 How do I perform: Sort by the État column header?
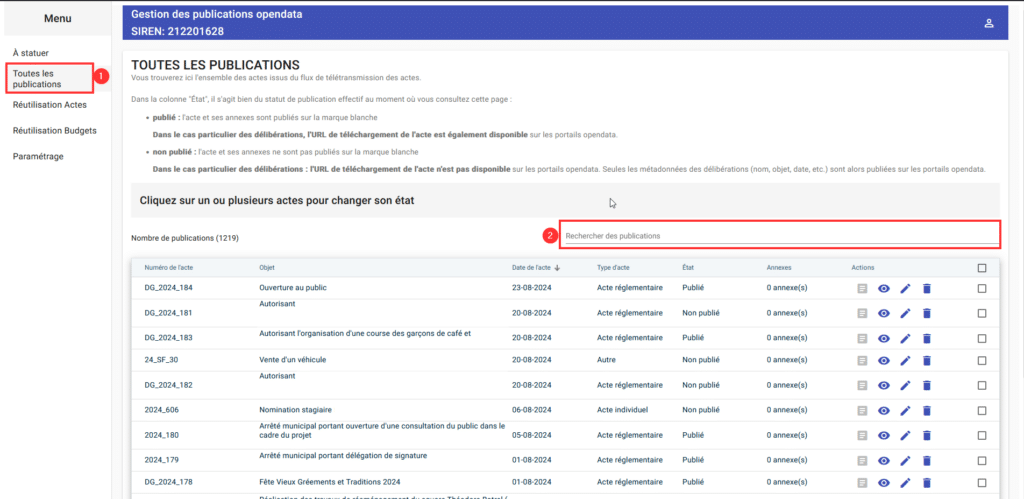(x=688, y=268)
